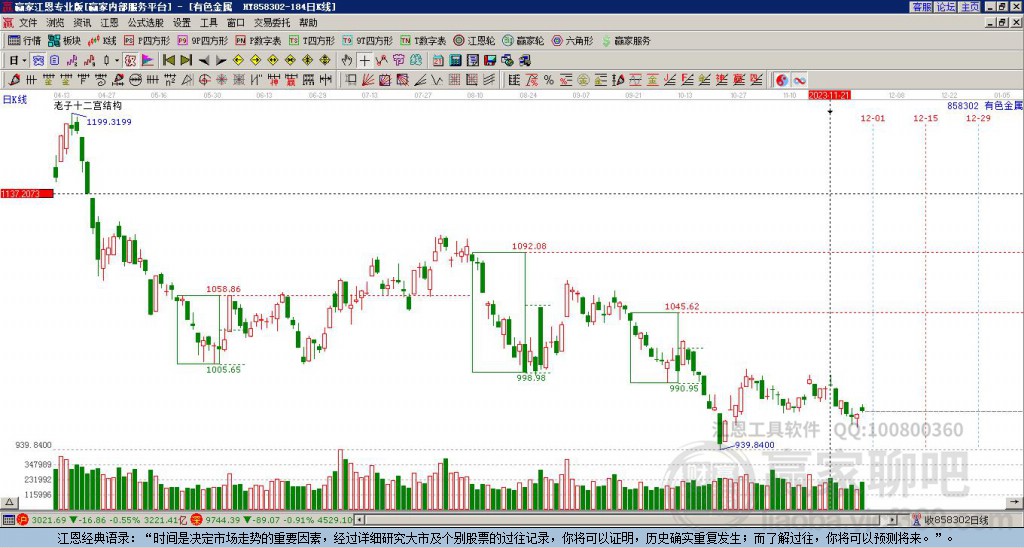Switch to K线 view
Image resolution: width=1024 pixels, height=548 pixels.
(102, 40)
